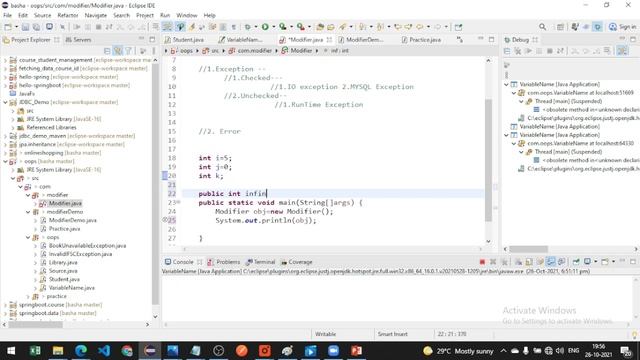Open the Refactor menu
The width and height of the screenshot is (640, 360).
pos(68,15)
